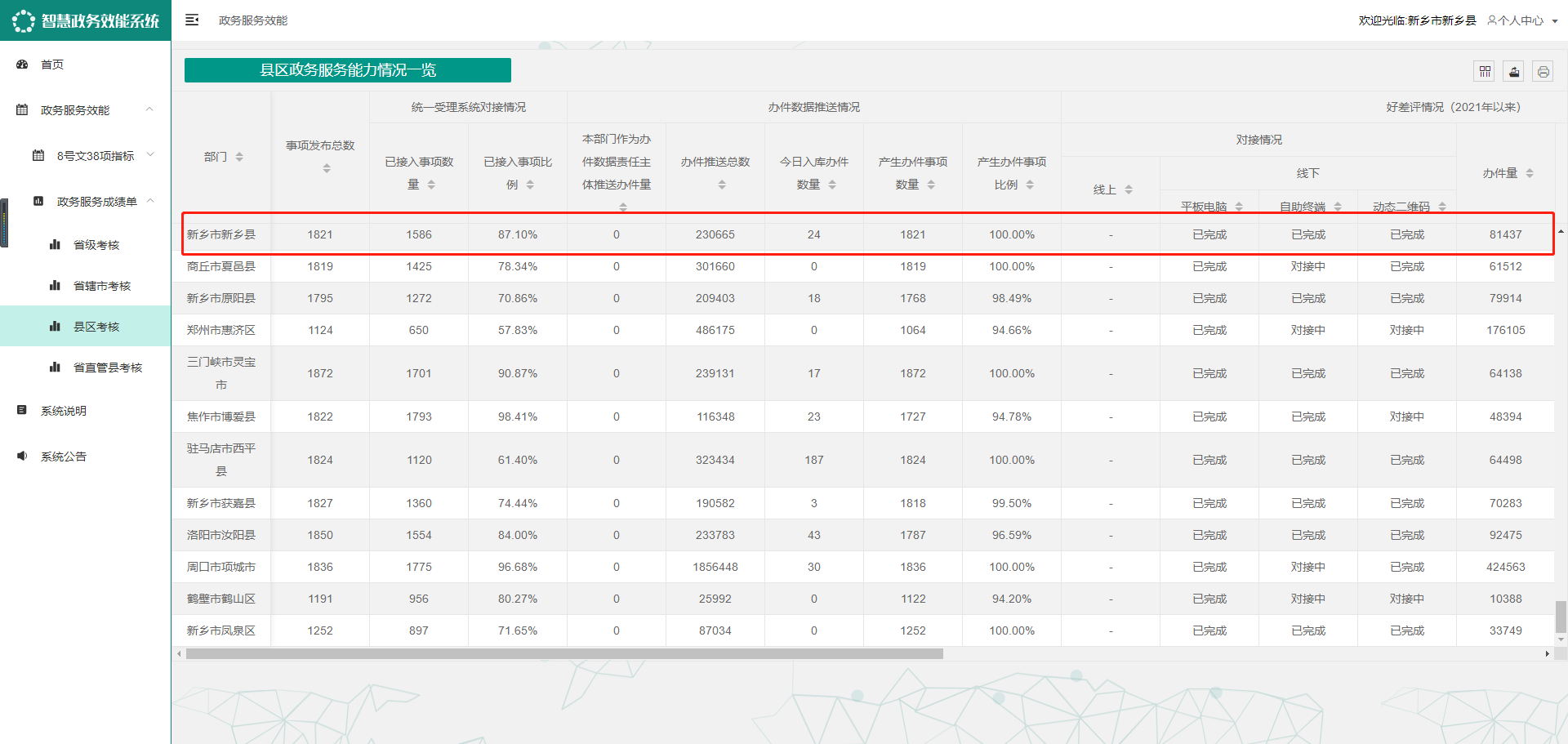Click the 系统说明 document icon

click(22, 410)
